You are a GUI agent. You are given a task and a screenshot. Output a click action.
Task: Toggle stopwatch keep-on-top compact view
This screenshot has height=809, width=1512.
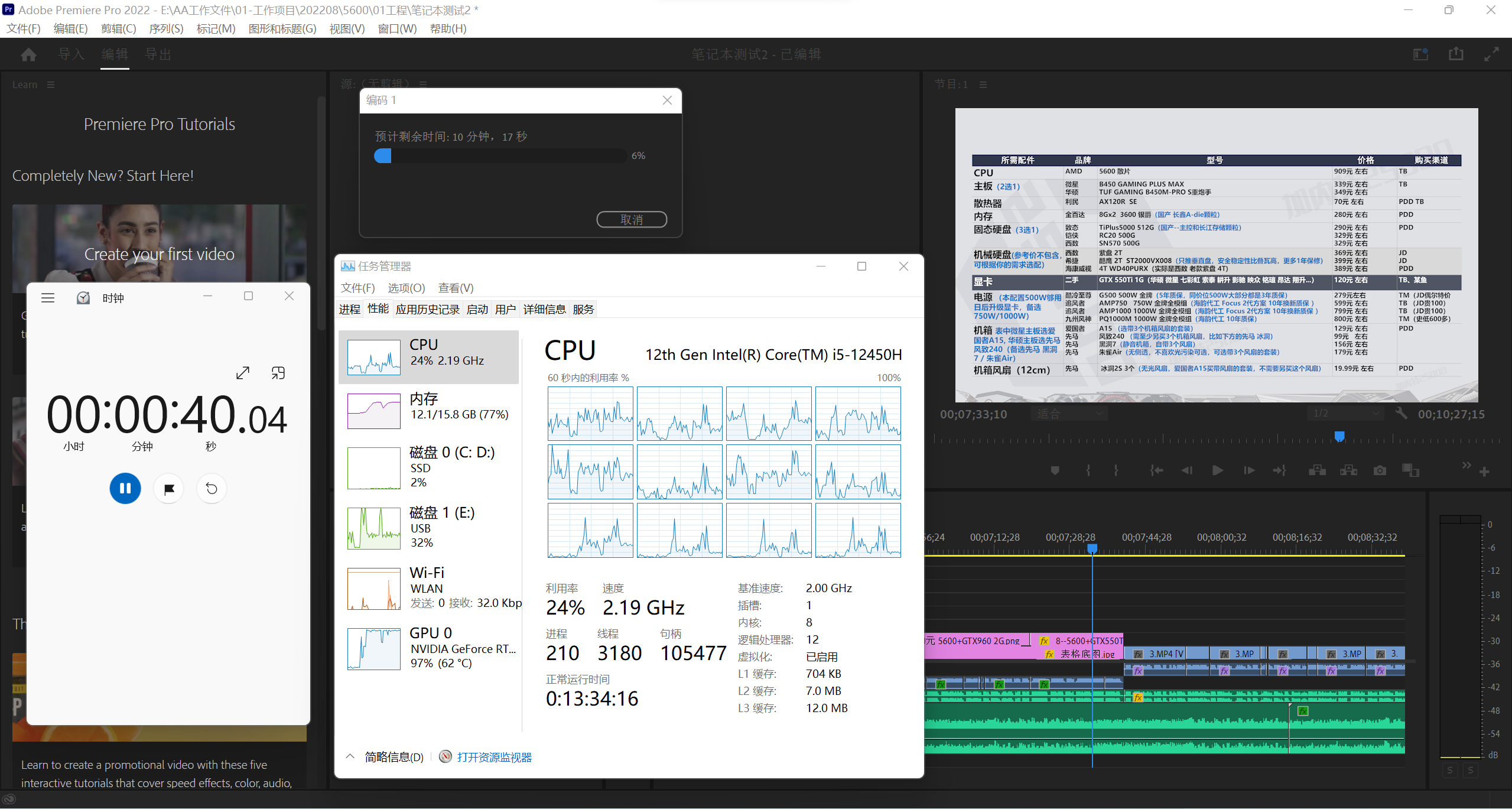278,373
